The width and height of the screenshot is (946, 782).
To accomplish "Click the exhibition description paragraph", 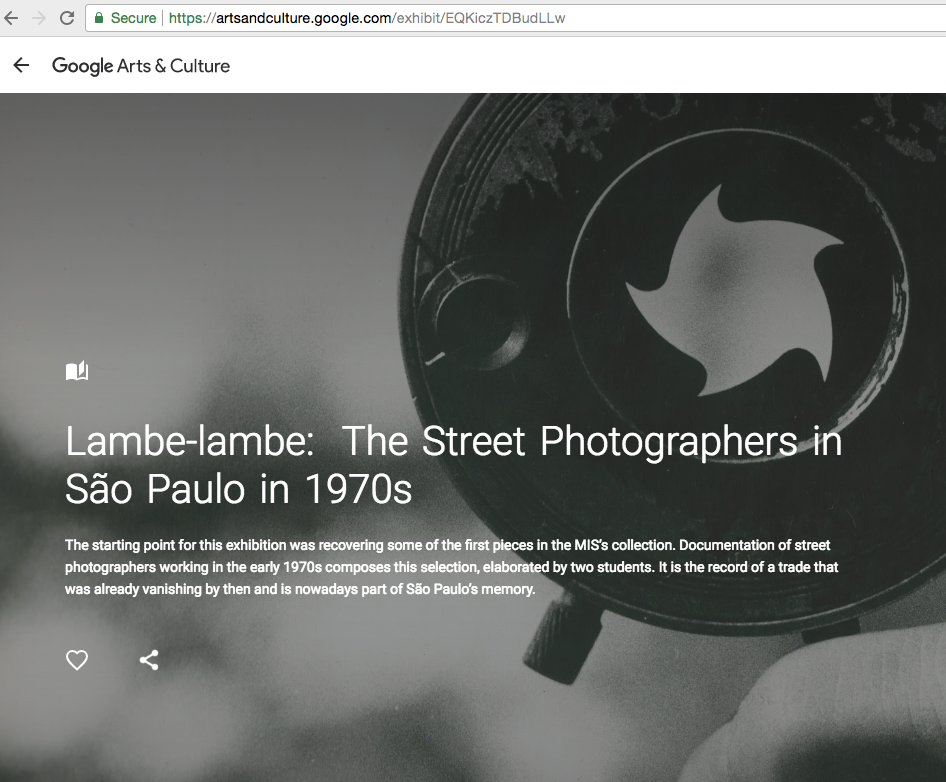I will click(x=451, y=567).
